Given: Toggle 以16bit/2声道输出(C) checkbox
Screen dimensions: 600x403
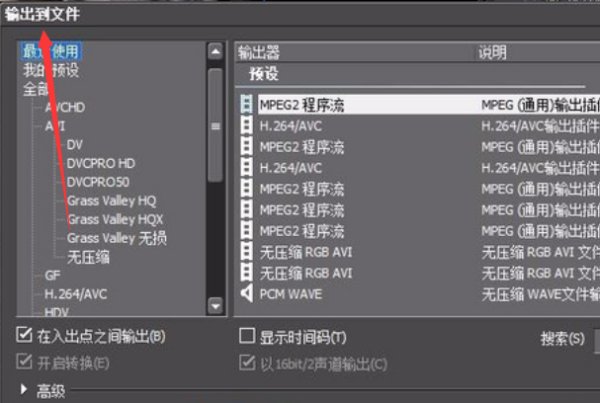Looking at the screenshot, I should [247, 362].
